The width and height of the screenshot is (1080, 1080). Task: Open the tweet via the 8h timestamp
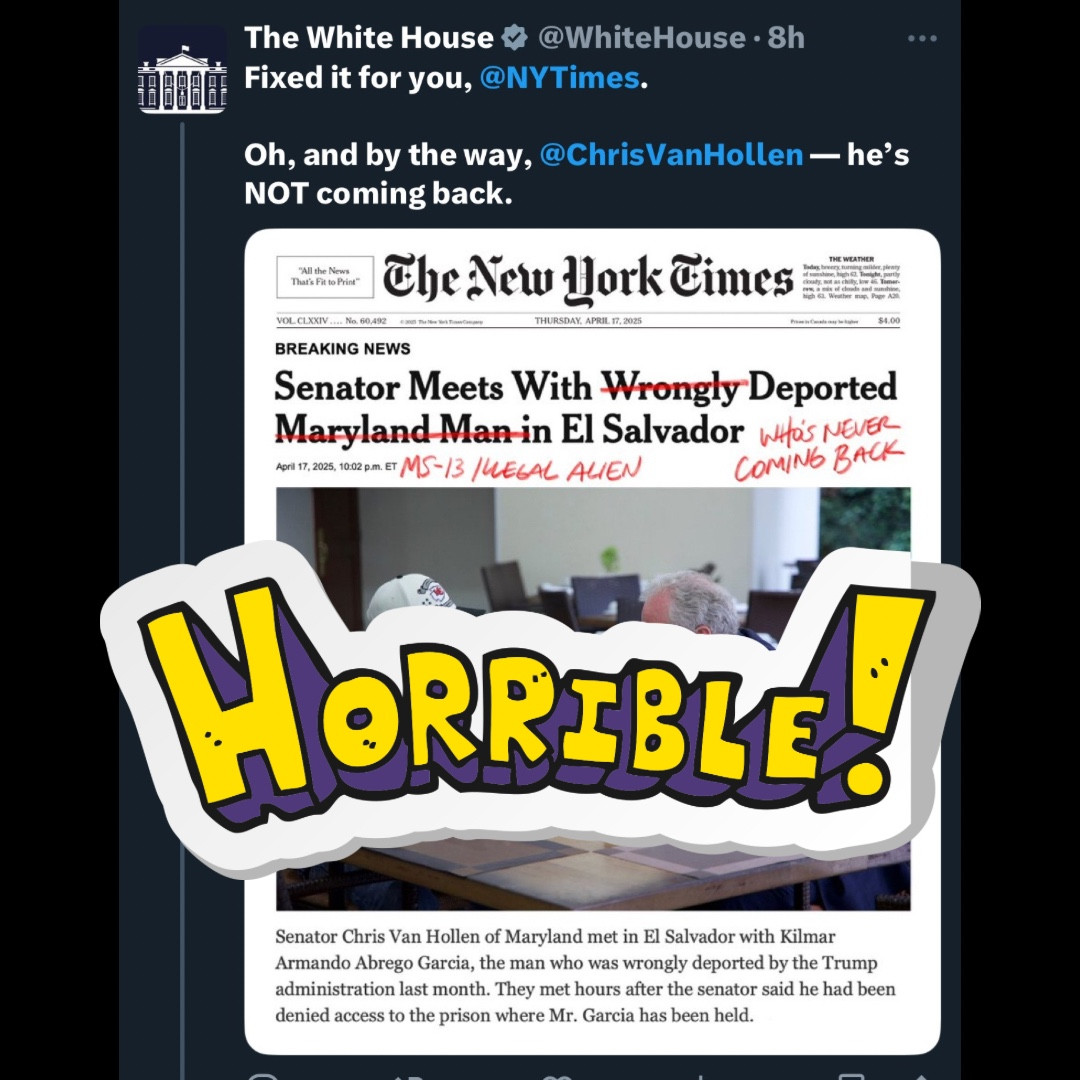tap(786, 38)
